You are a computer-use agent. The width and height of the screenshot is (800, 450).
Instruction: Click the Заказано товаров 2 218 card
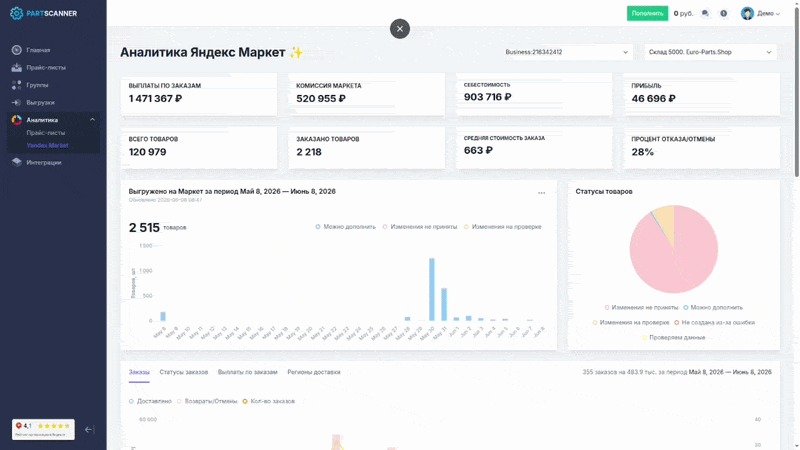(x=366, y=147)
